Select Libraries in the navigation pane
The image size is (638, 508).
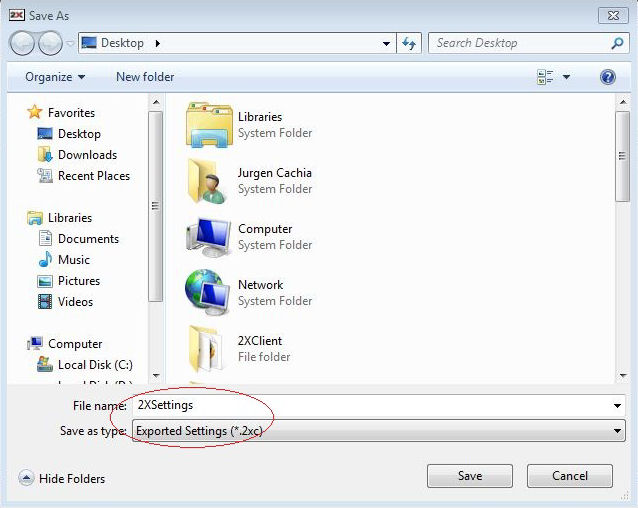click(x=70, y=218)
